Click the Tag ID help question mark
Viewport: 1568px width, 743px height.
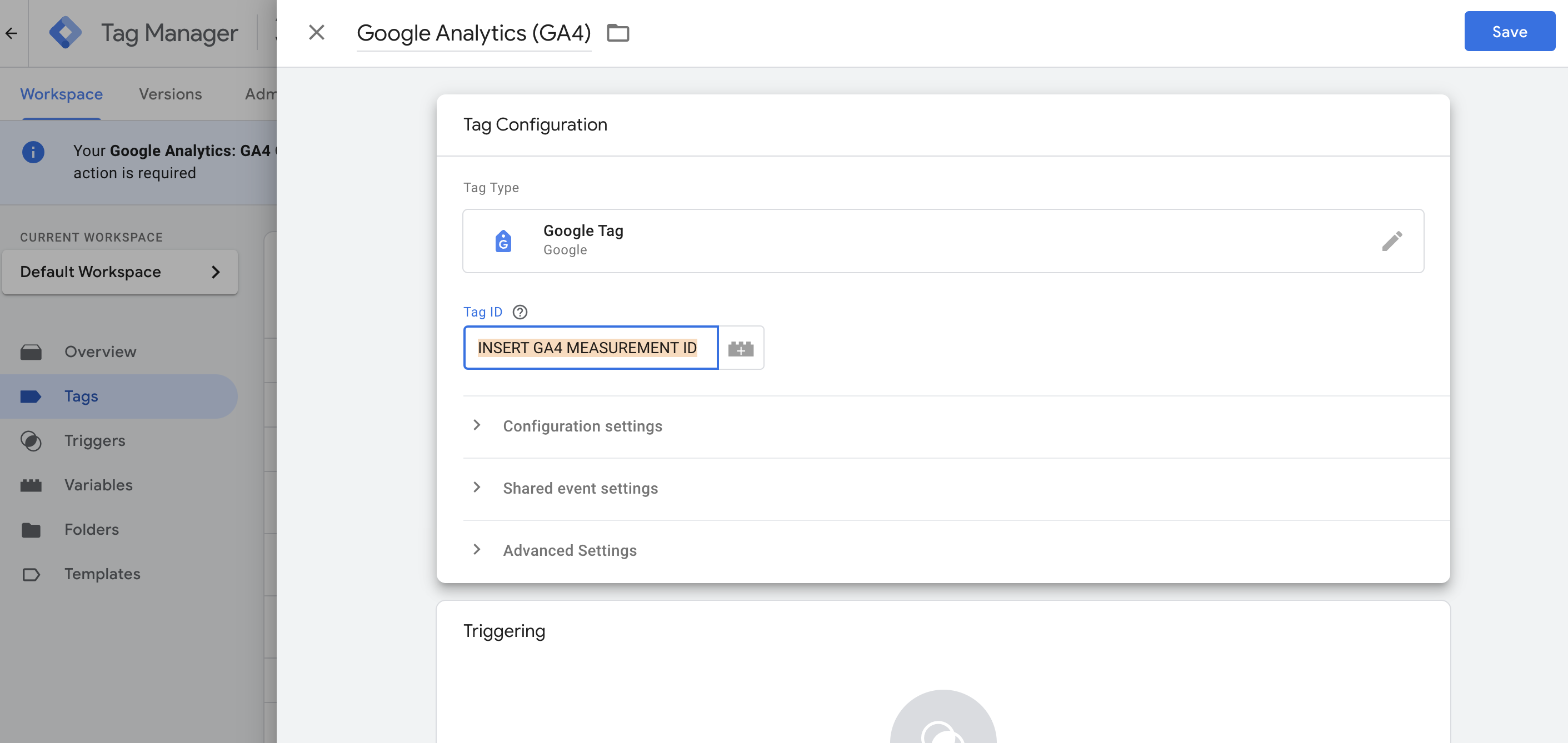click(519, 312)
